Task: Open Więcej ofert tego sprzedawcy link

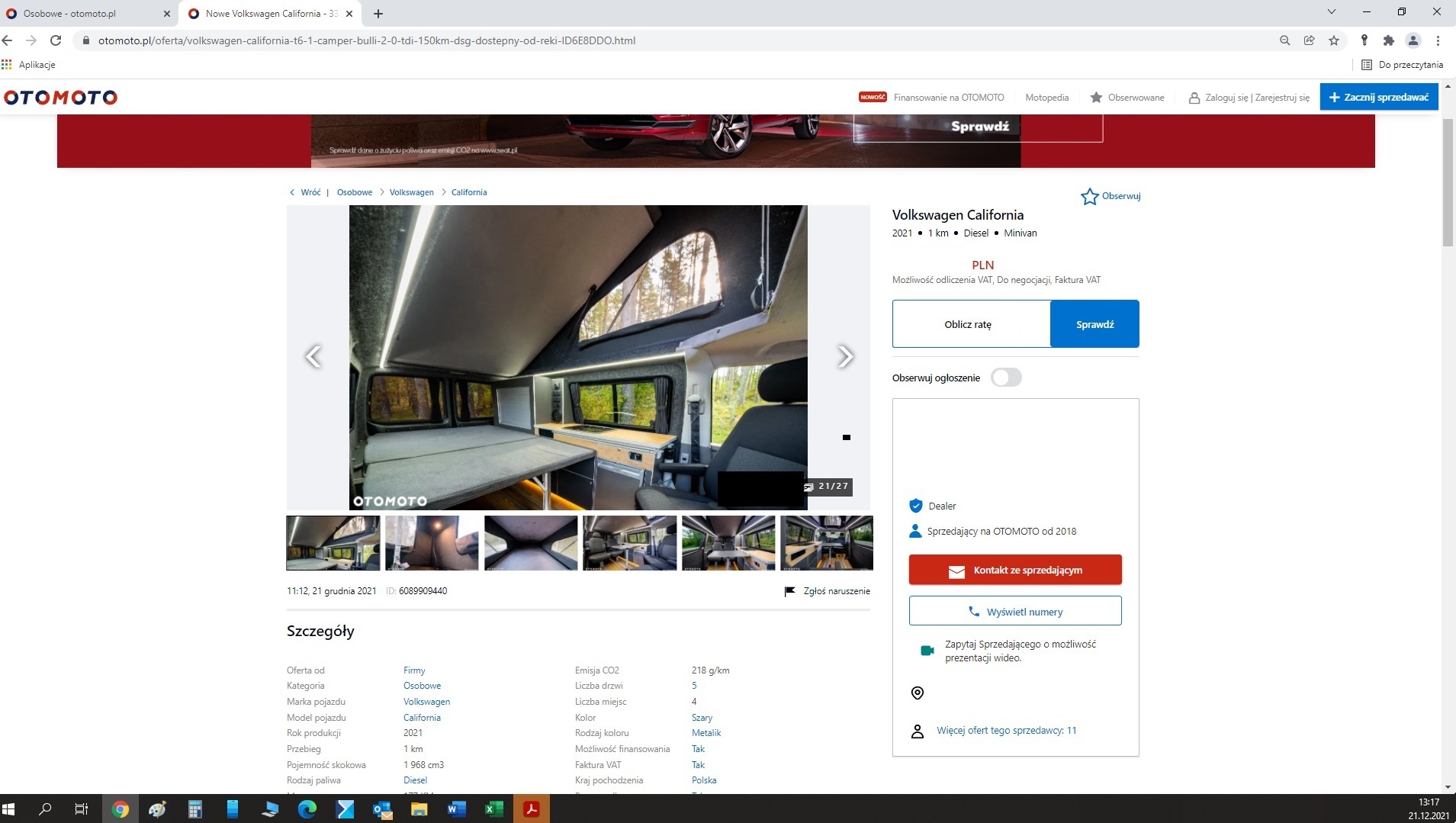Action: point(1006,731)
